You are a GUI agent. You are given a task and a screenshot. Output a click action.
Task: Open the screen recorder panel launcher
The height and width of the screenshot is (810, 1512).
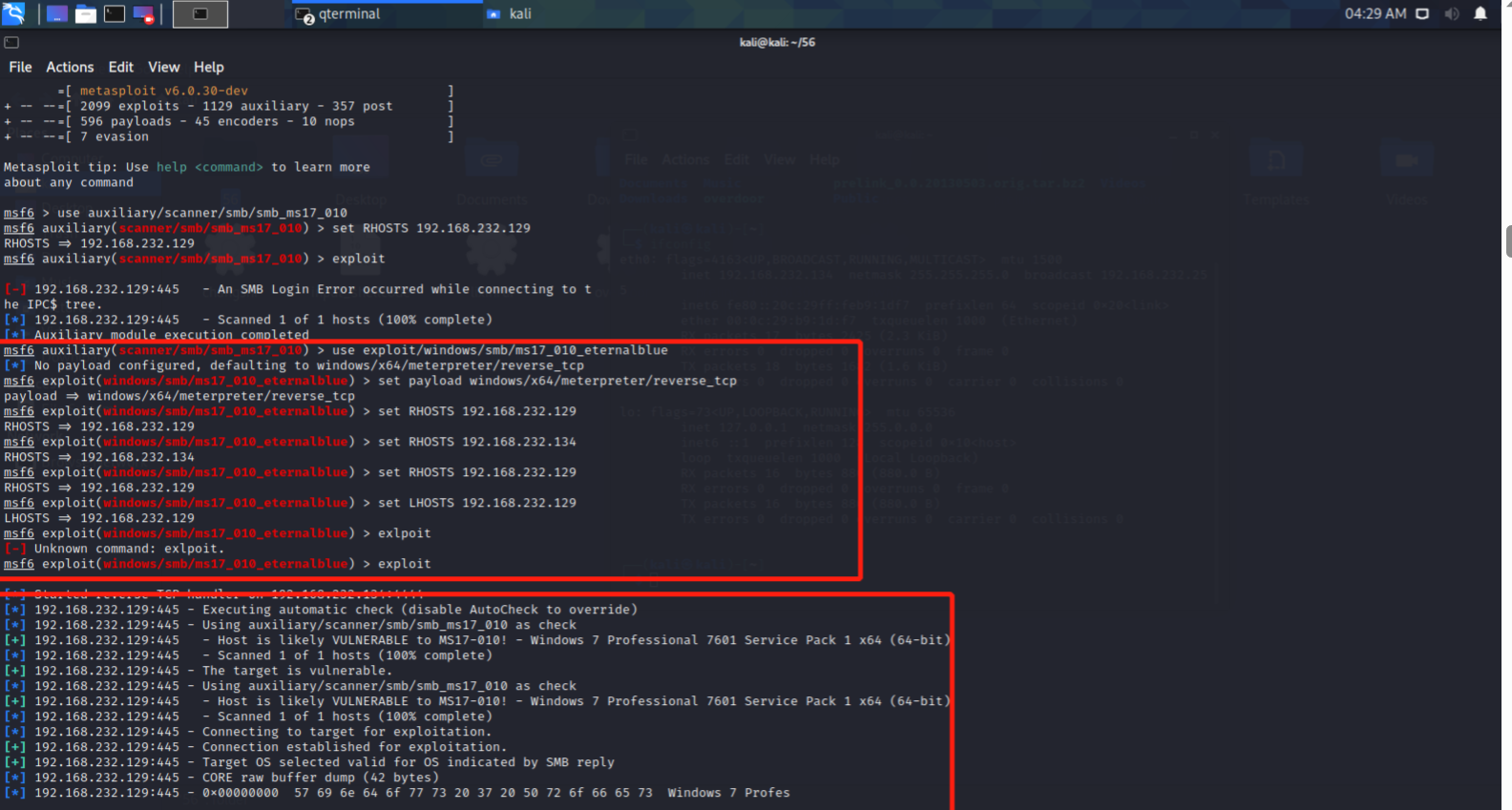[x=143, y=14]
